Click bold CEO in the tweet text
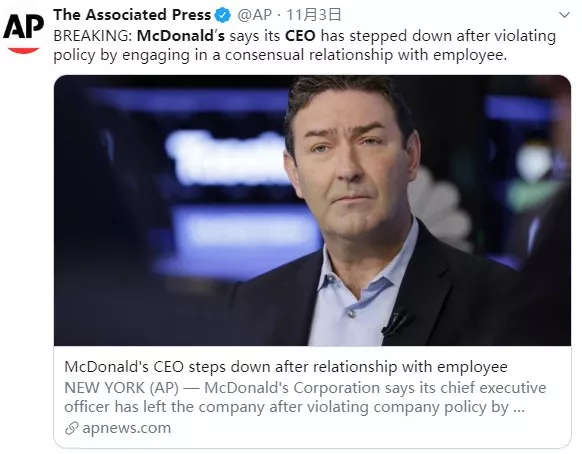The width and height of the screenshot is (582, 454). tap(300, 36)
